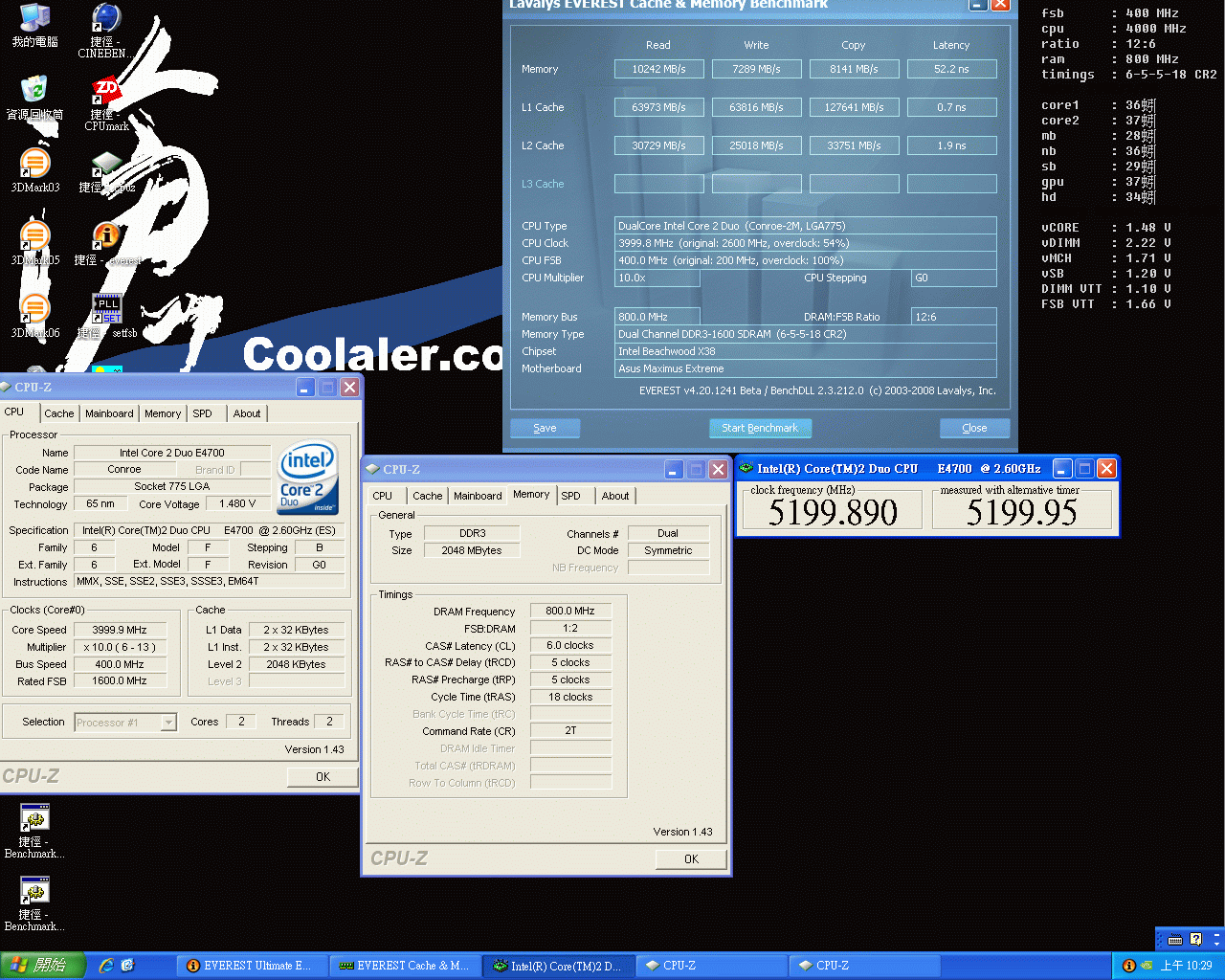
Task: Click the Internet Explorer quick launch icon
Action: point(106,966)
